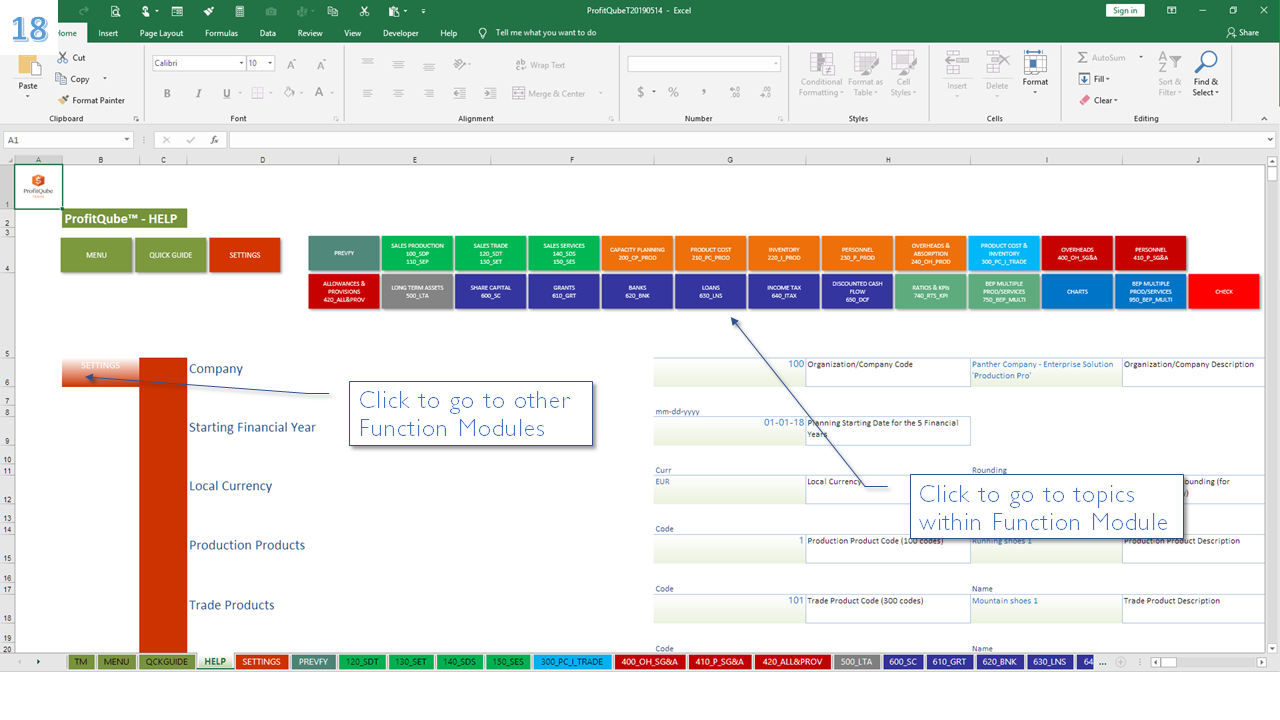Click the Print Preview icon in Quick Access Toolbar
This screenshot has width=1280, height=720.
[116, 11]
